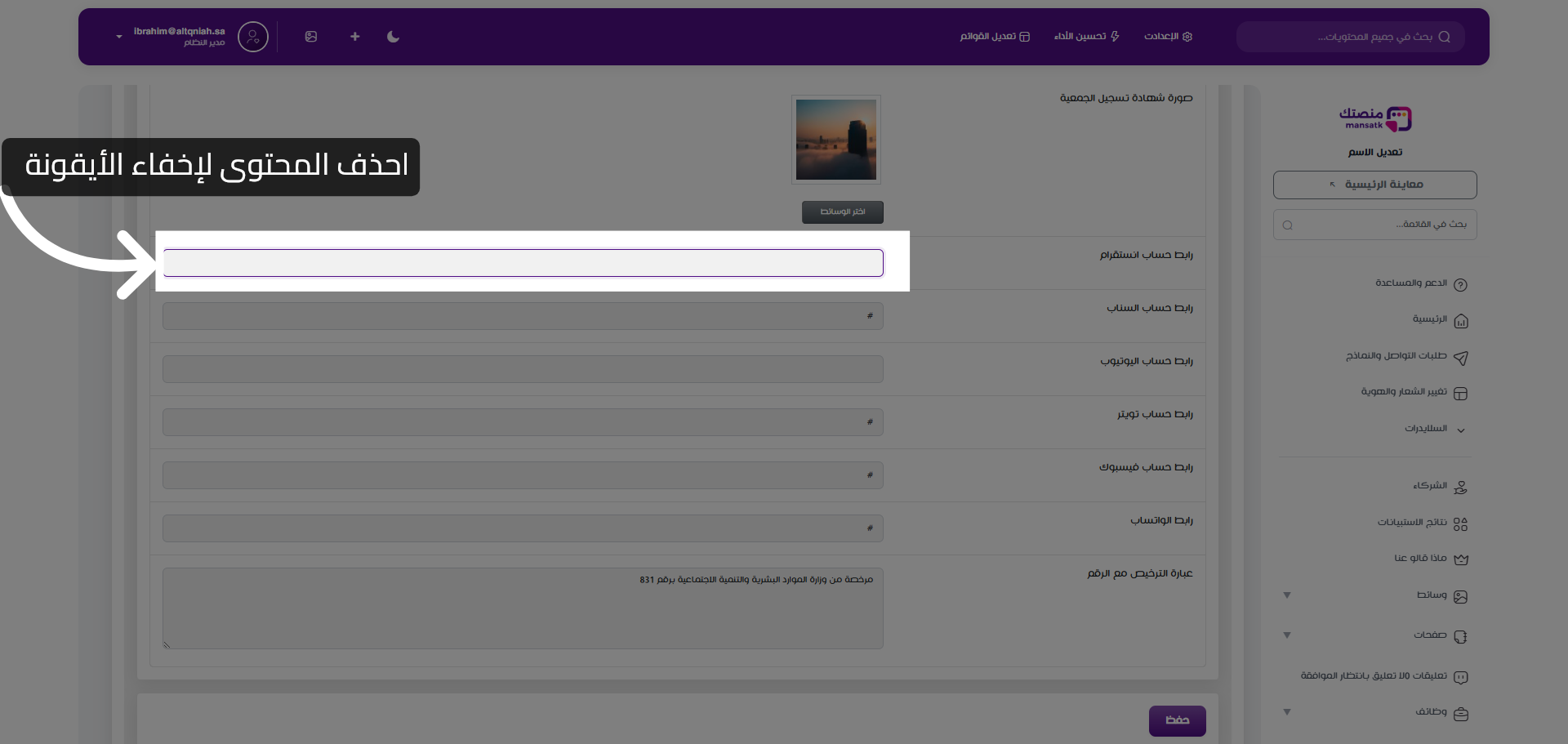The width and height of the screenshot is (1568, 744).
Task: Collapse the وظائف section
Action: (1287, 712)
